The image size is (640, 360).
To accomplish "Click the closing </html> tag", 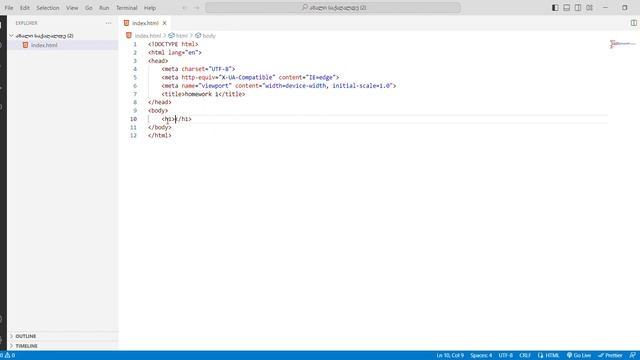I will (160, 136).
